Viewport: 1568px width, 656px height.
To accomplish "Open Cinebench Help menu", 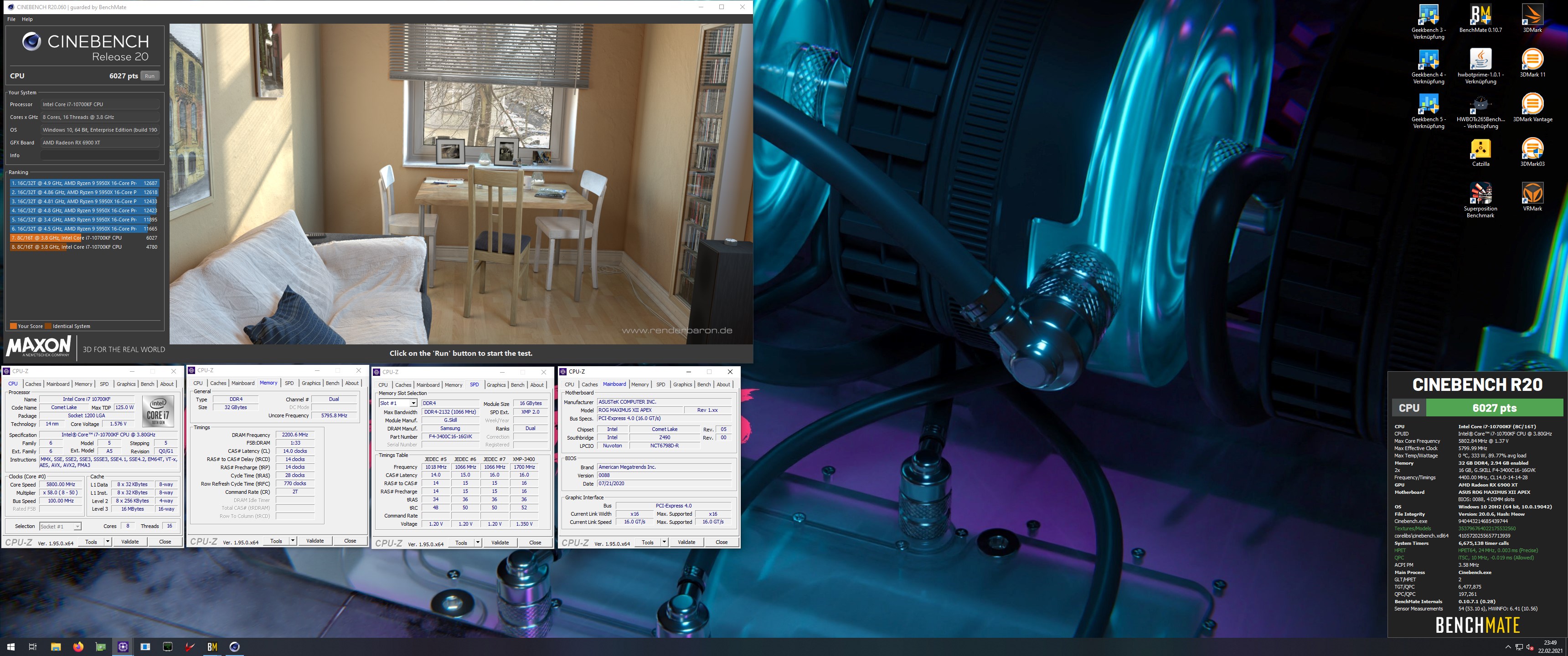I will (27, 19).
